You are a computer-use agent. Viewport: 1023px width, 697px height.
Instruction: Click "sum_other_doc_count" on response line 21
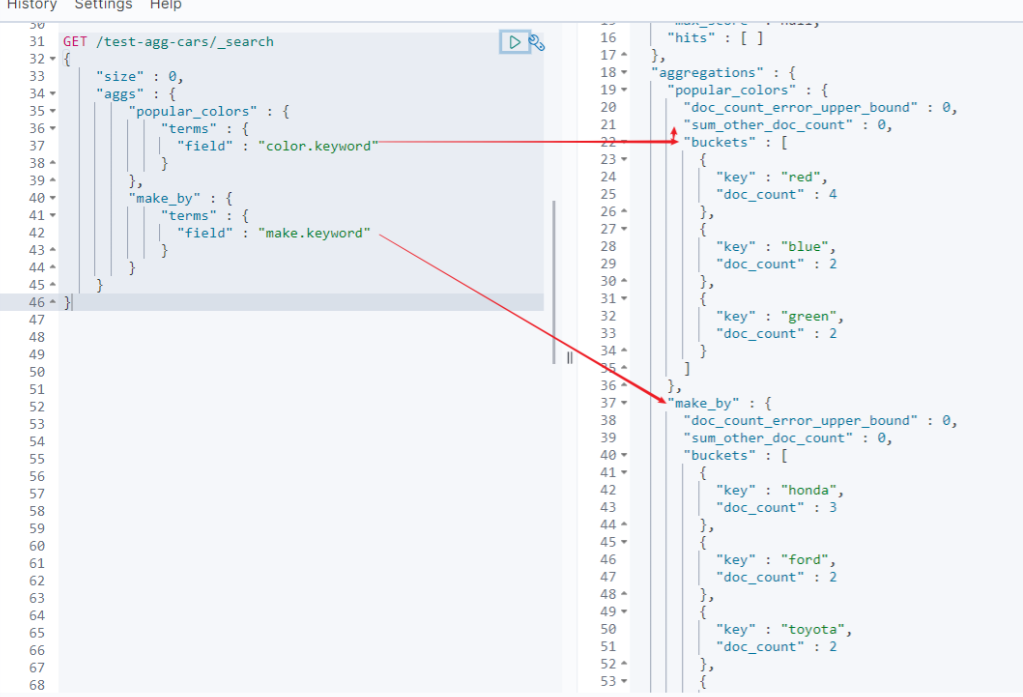pyautogui.click(x=768, y=125)
